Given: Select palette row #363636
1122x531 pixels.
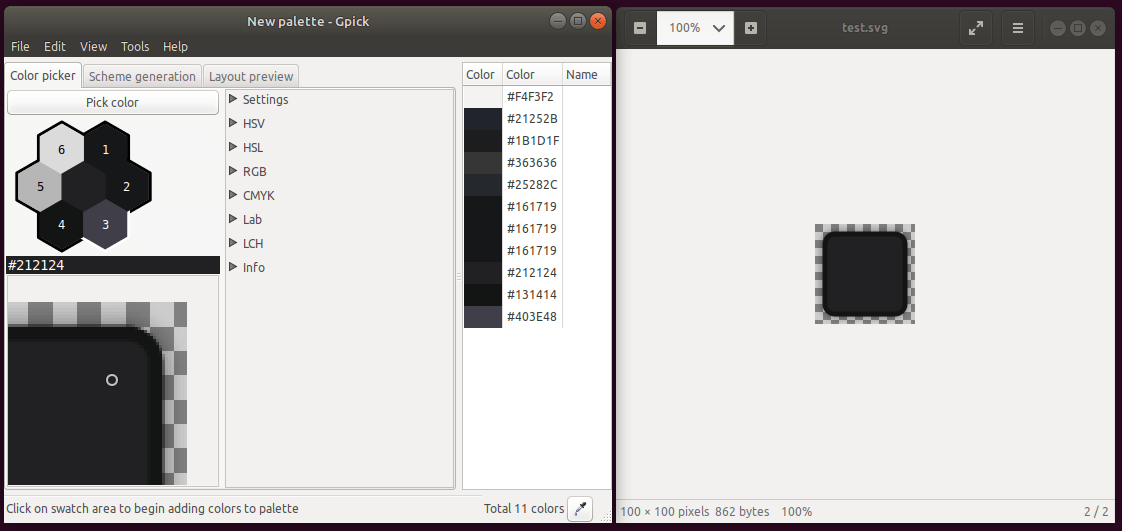Looking at the screenshot, I should (x=537, y=162).
